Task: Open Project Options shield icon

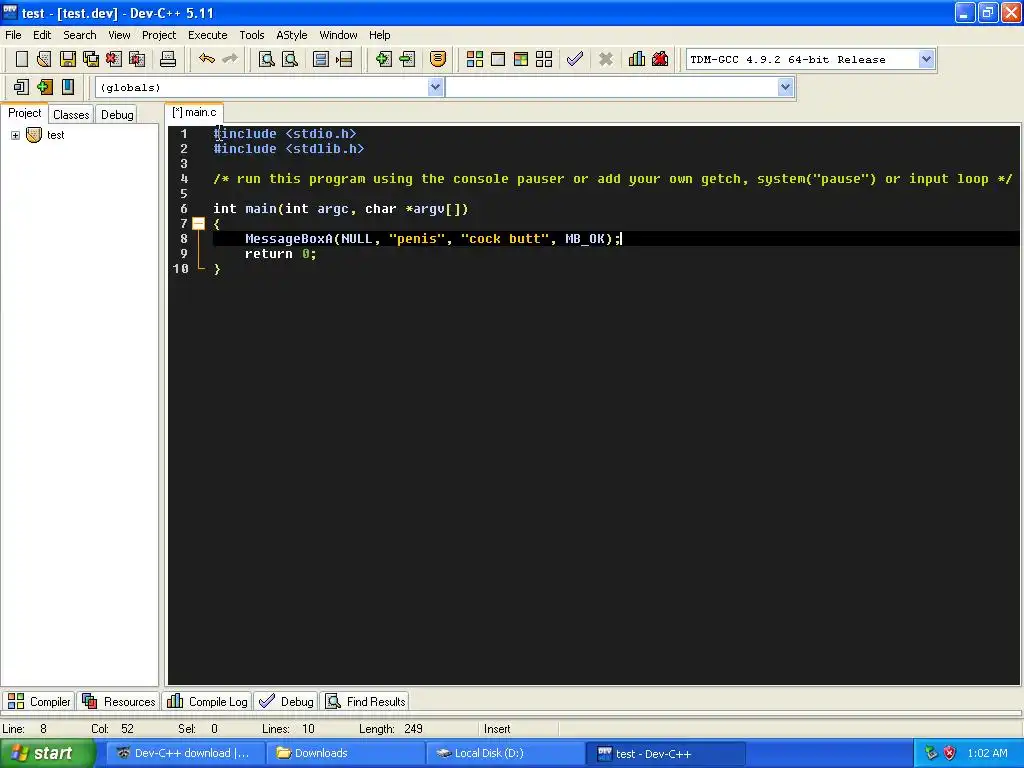Action: (438, 59)
